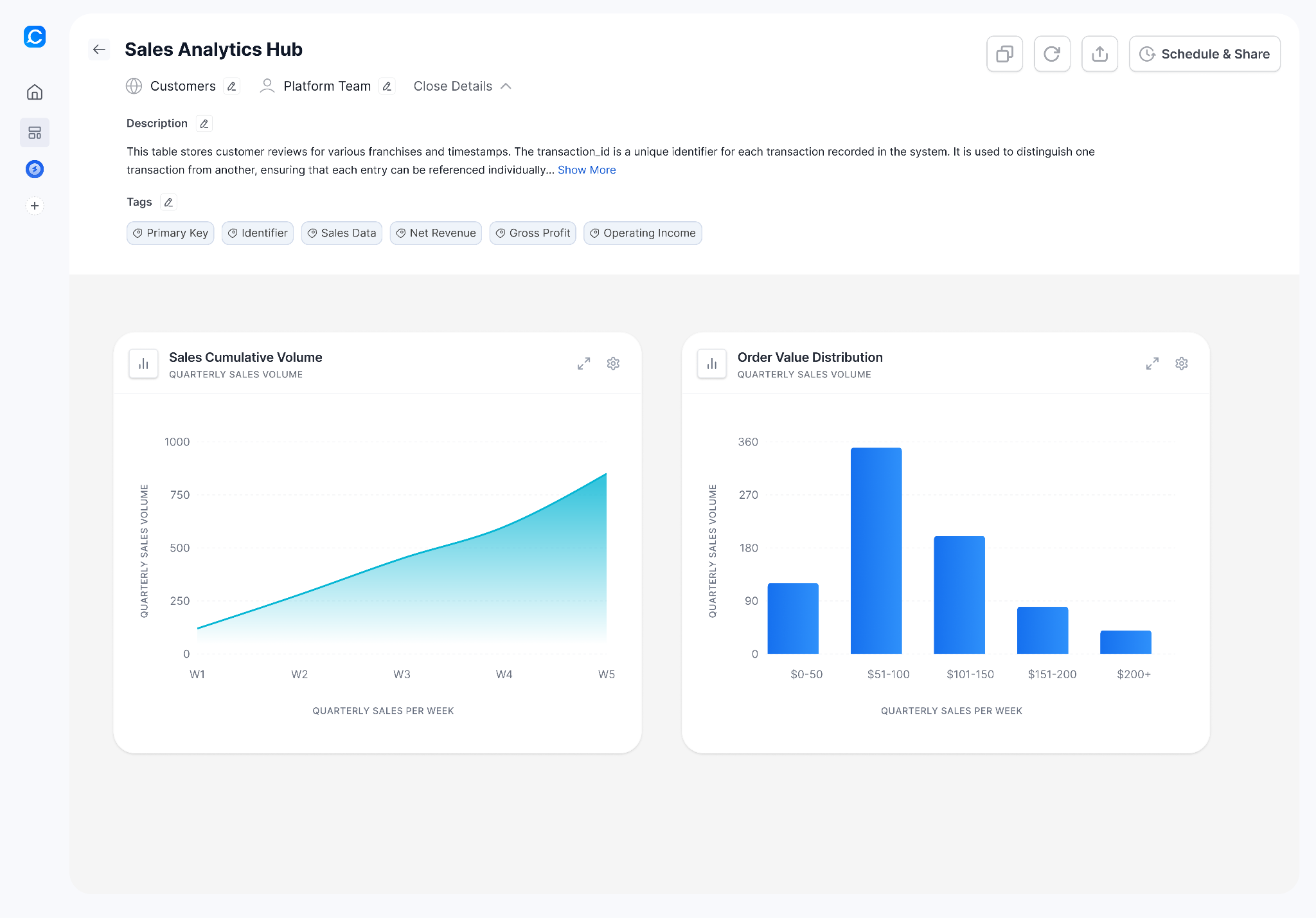
Task: Edit the Description using its pencil icon
Action: 204,123
